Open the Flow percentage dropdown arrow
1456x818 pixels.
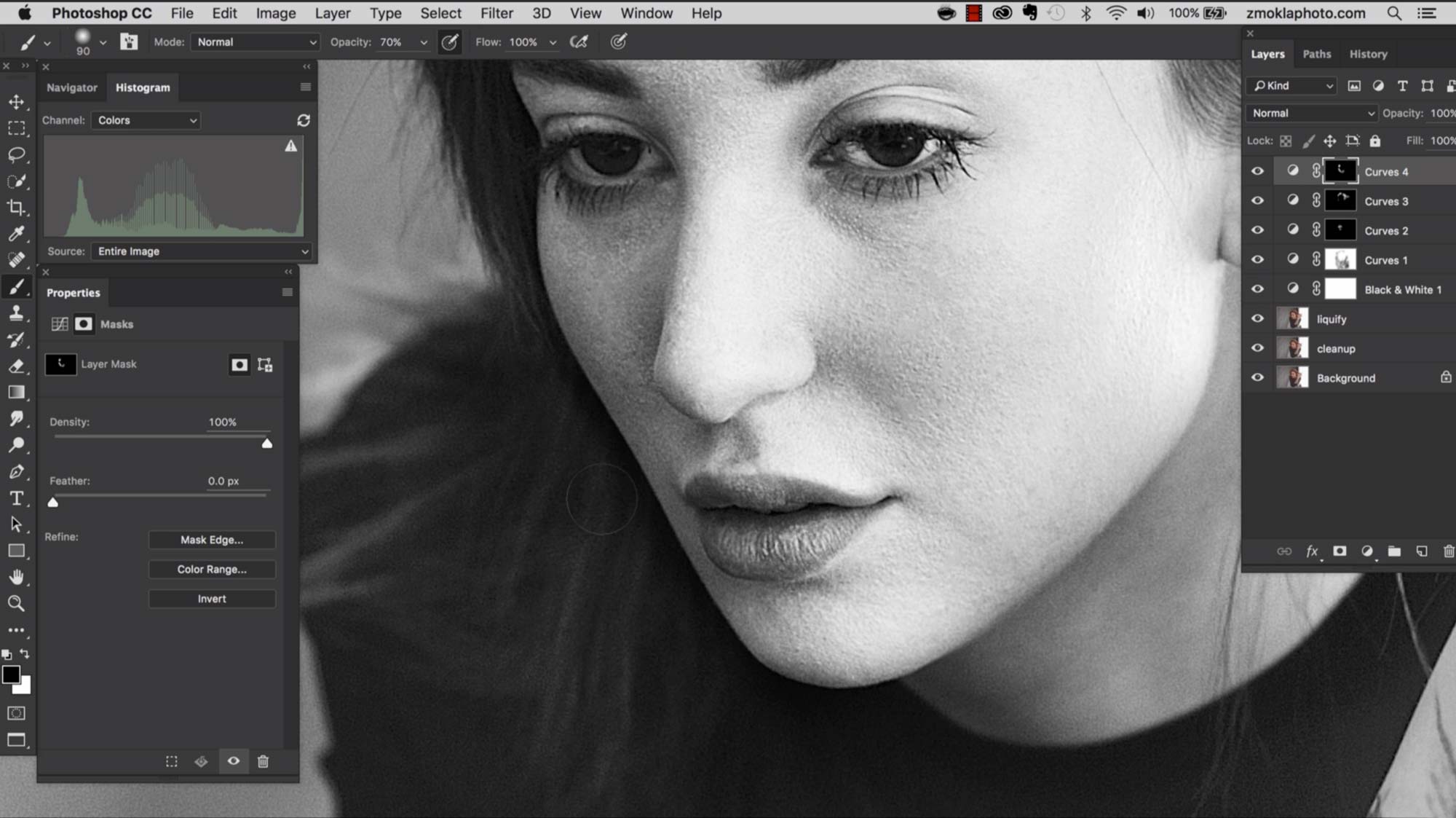coord(553,42)
